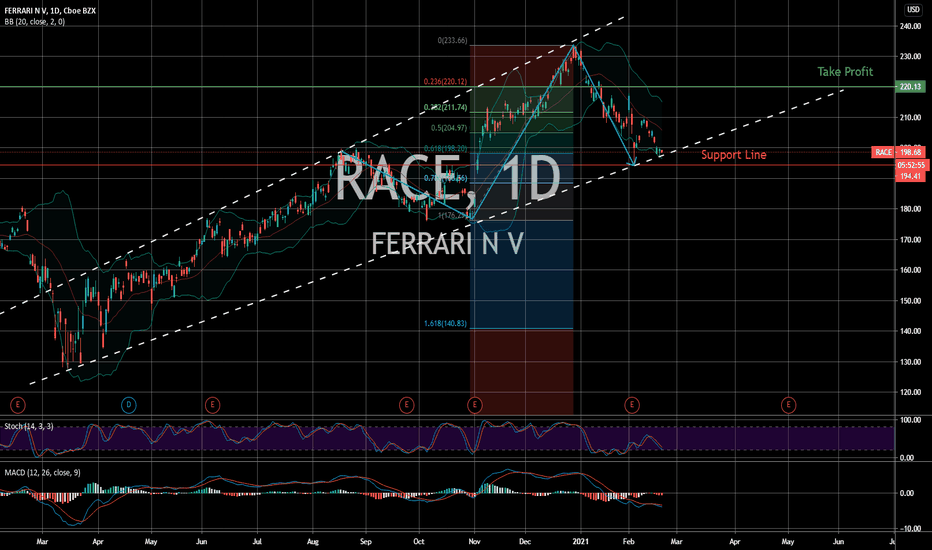The image size is (932, 550).
Task: Select the Support Line text label
Action: (x=733, y=155)
